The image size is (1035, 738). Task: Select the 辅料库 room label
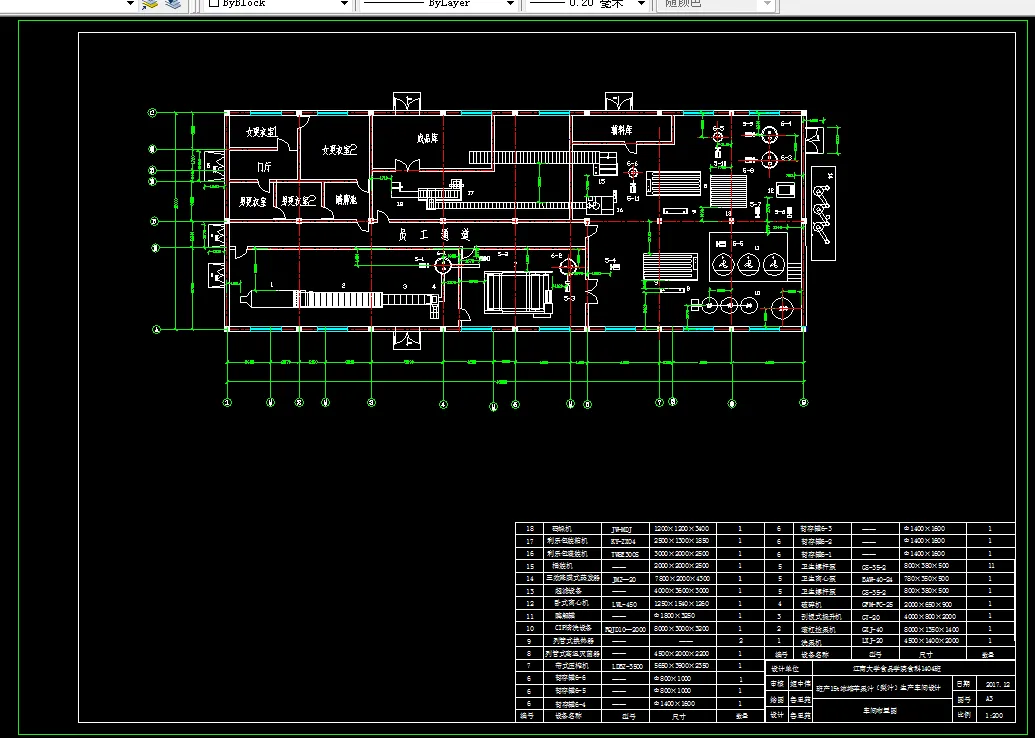621,131
